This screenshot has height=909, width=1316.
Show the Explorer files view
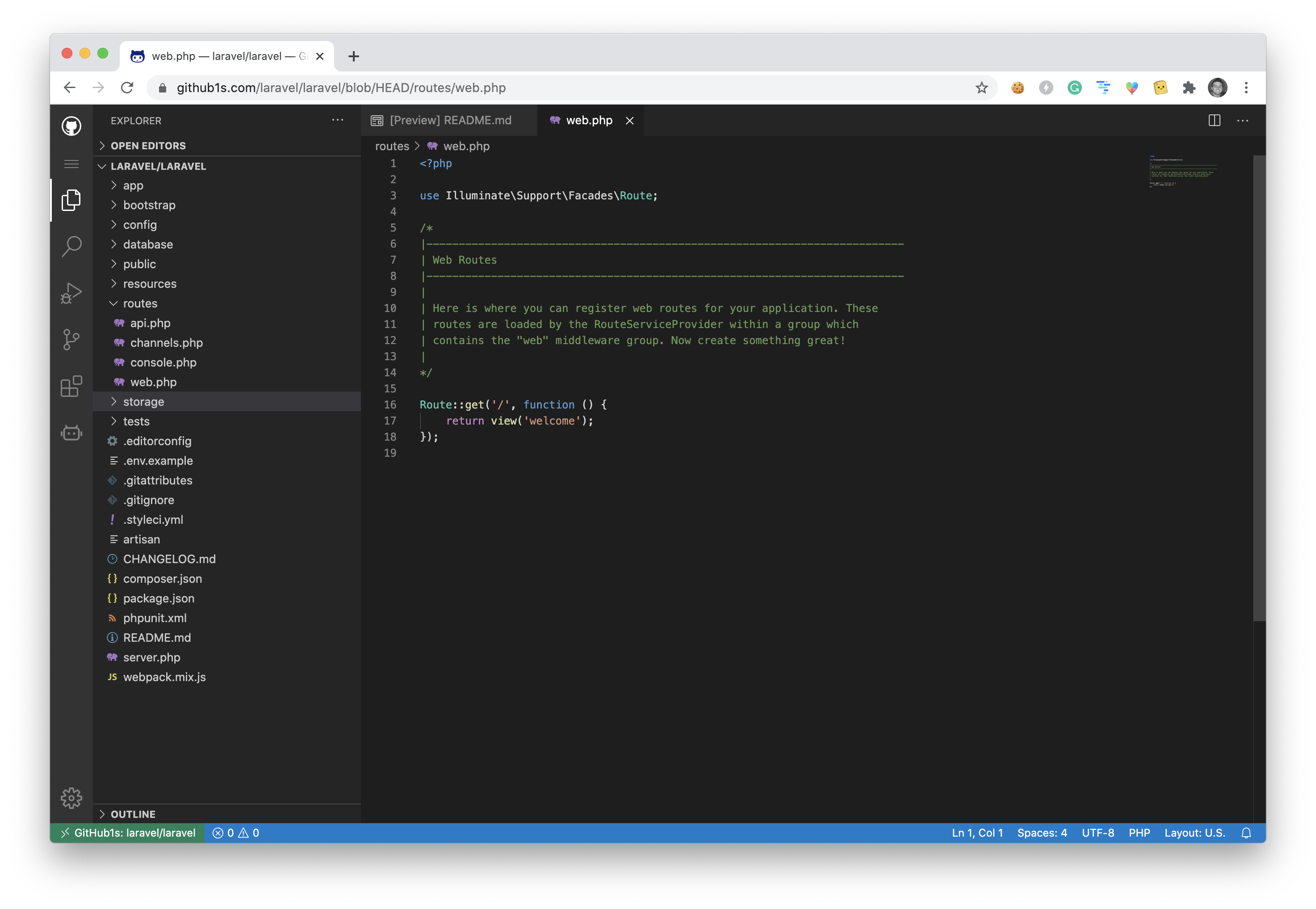71,201
